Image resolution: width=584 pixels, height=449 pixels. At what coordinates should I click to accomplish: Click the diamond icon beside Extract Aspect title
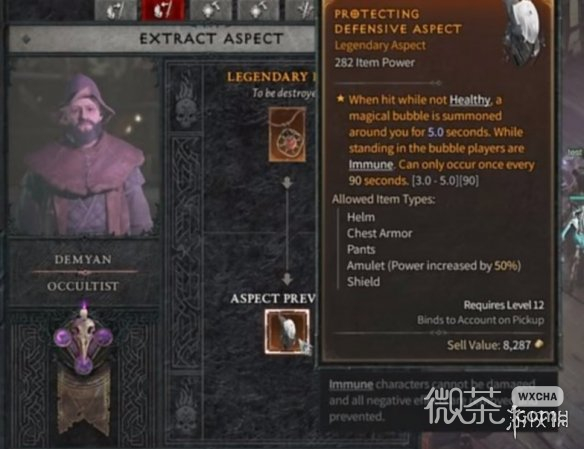pyautogui.click(x=26, y=39)
